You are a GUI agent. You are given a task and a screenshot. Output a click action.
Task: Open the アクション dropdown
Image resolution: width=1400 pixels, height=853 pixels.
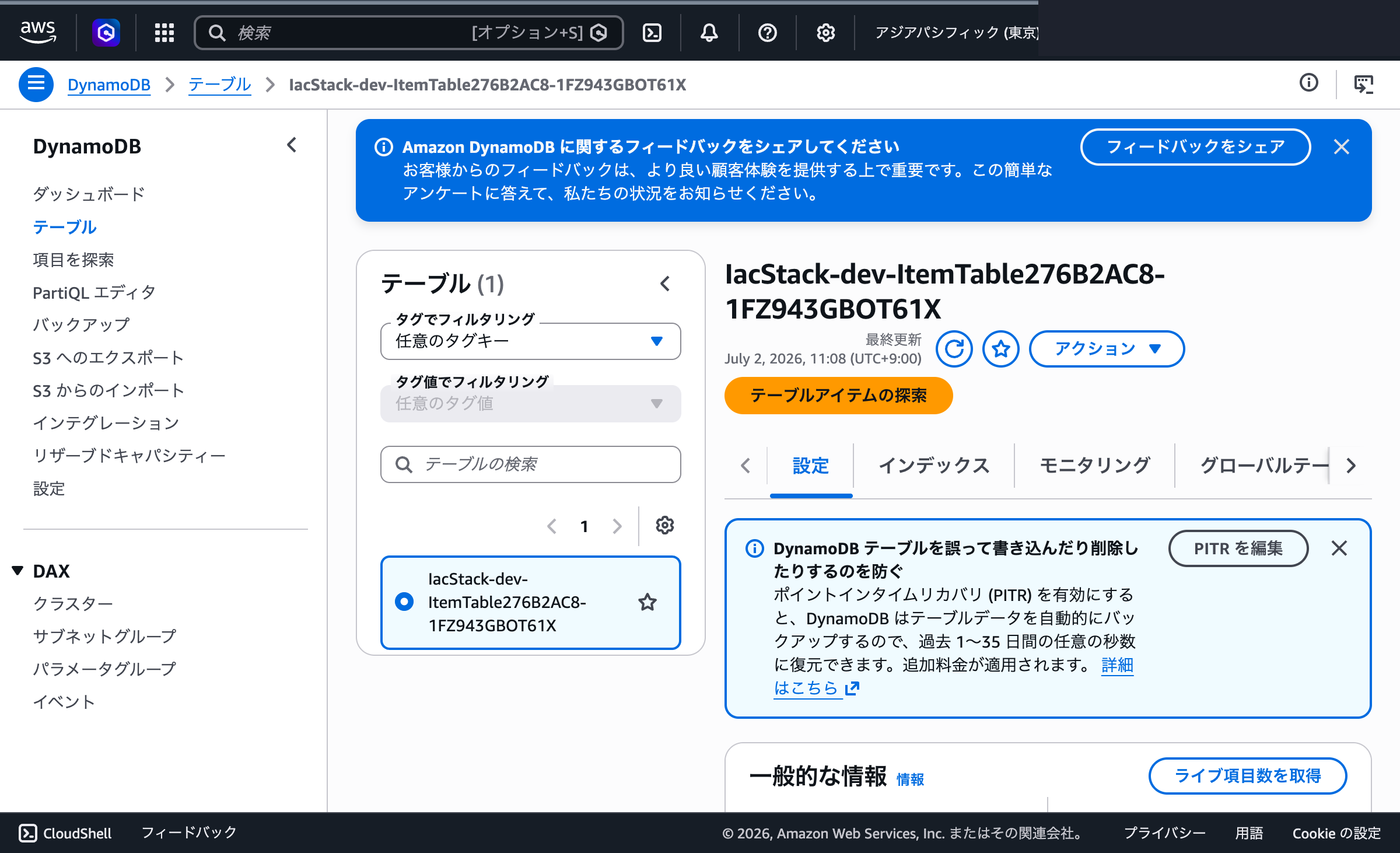pos(1107,349)
